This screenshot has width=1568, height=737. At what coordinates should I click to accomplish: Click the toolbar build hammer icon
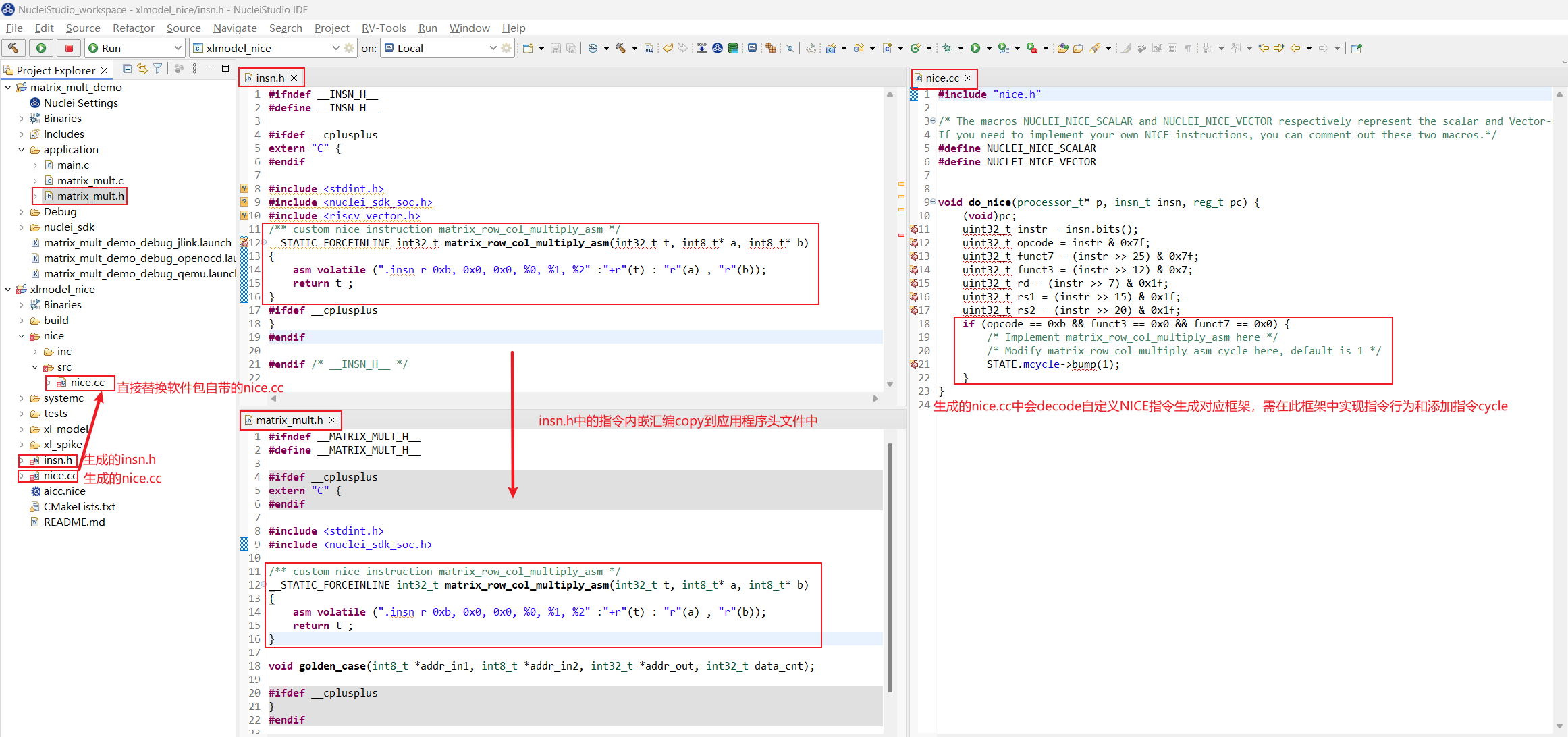tap(620, 48)
